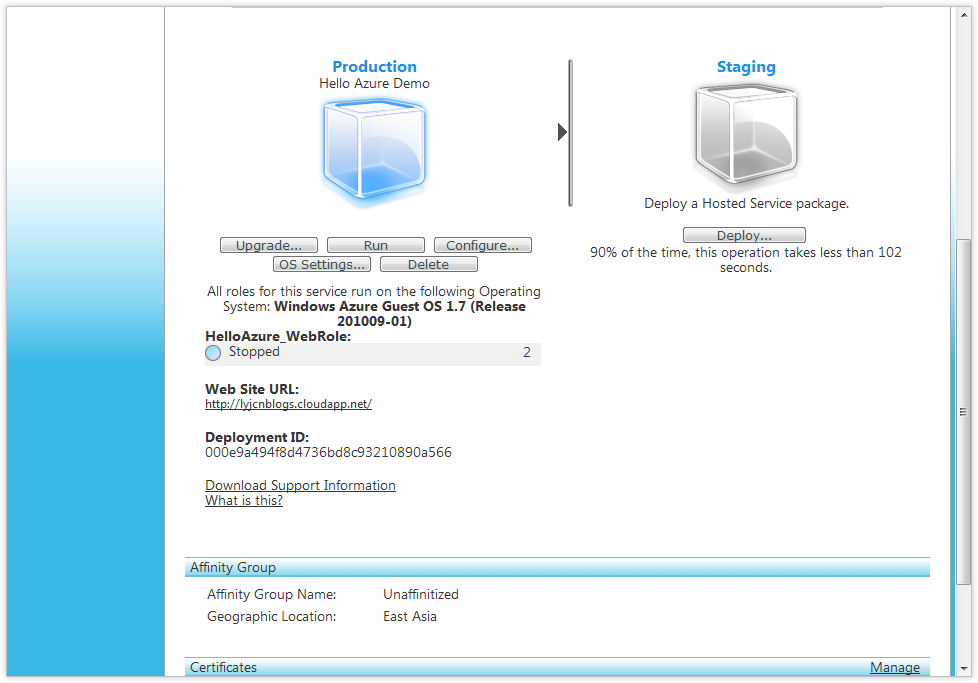
Task: Click the swap arrow between Production and Staging
Action: 562,132
